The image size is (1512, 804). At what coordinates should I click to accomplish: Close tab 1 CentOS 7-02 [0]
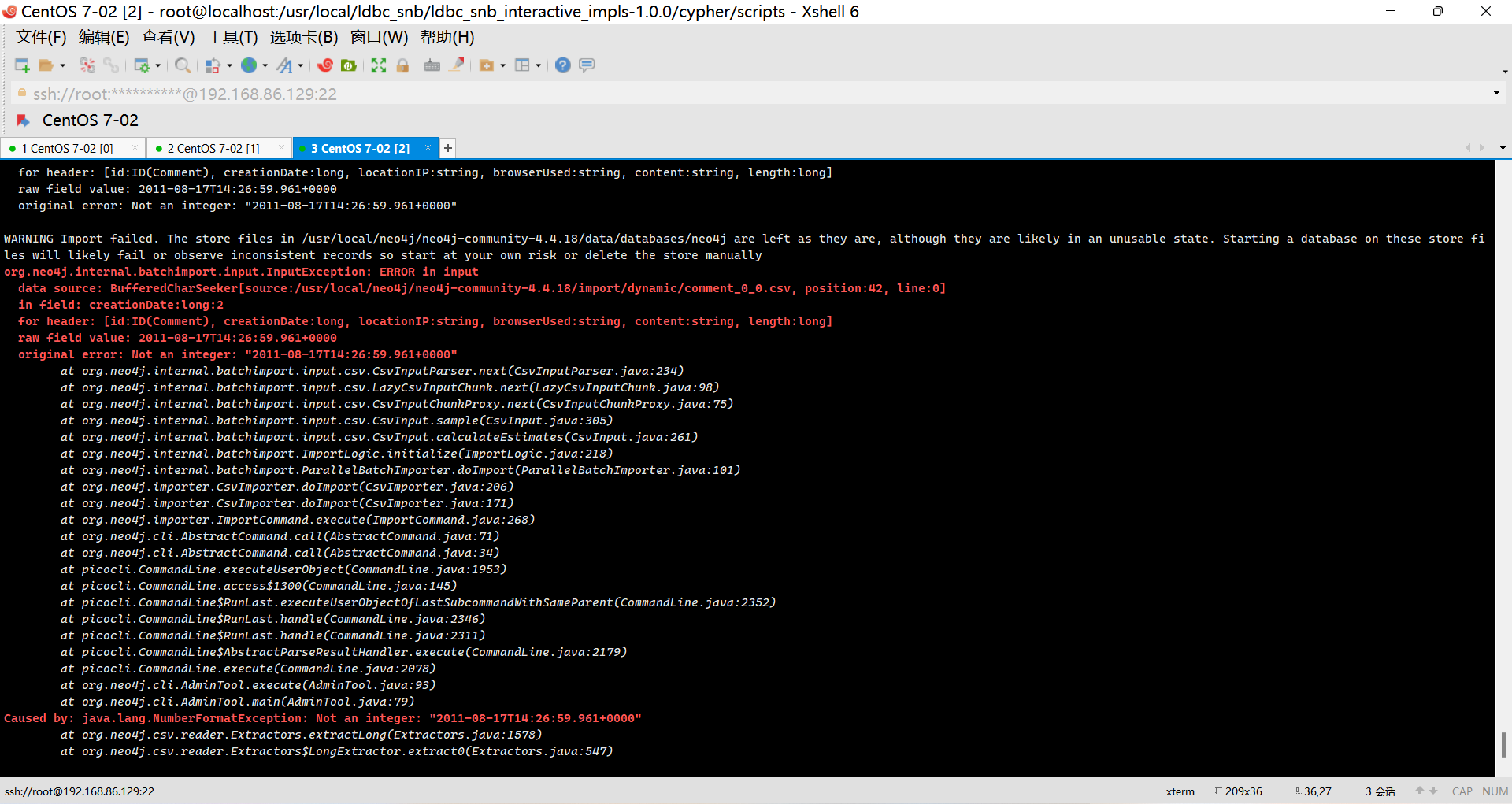(135, 147)
